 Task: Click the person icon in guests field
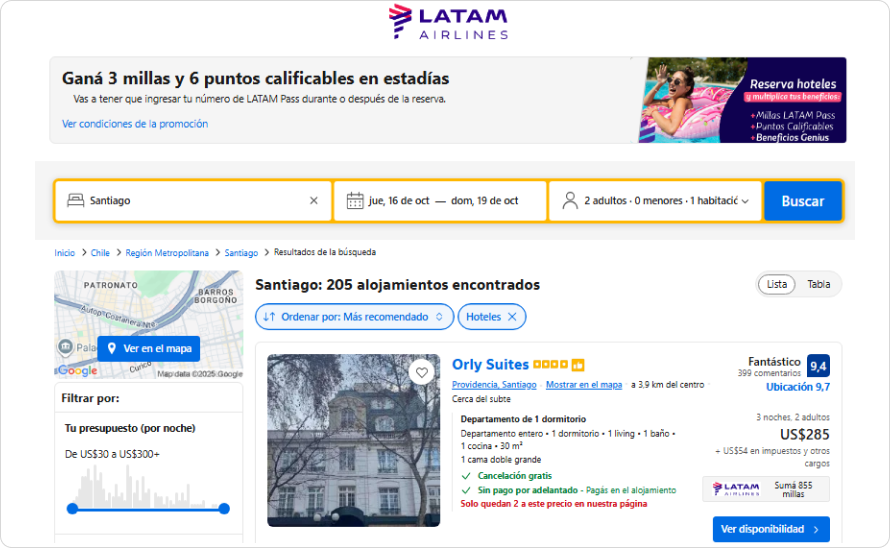[x=570, y=200]
